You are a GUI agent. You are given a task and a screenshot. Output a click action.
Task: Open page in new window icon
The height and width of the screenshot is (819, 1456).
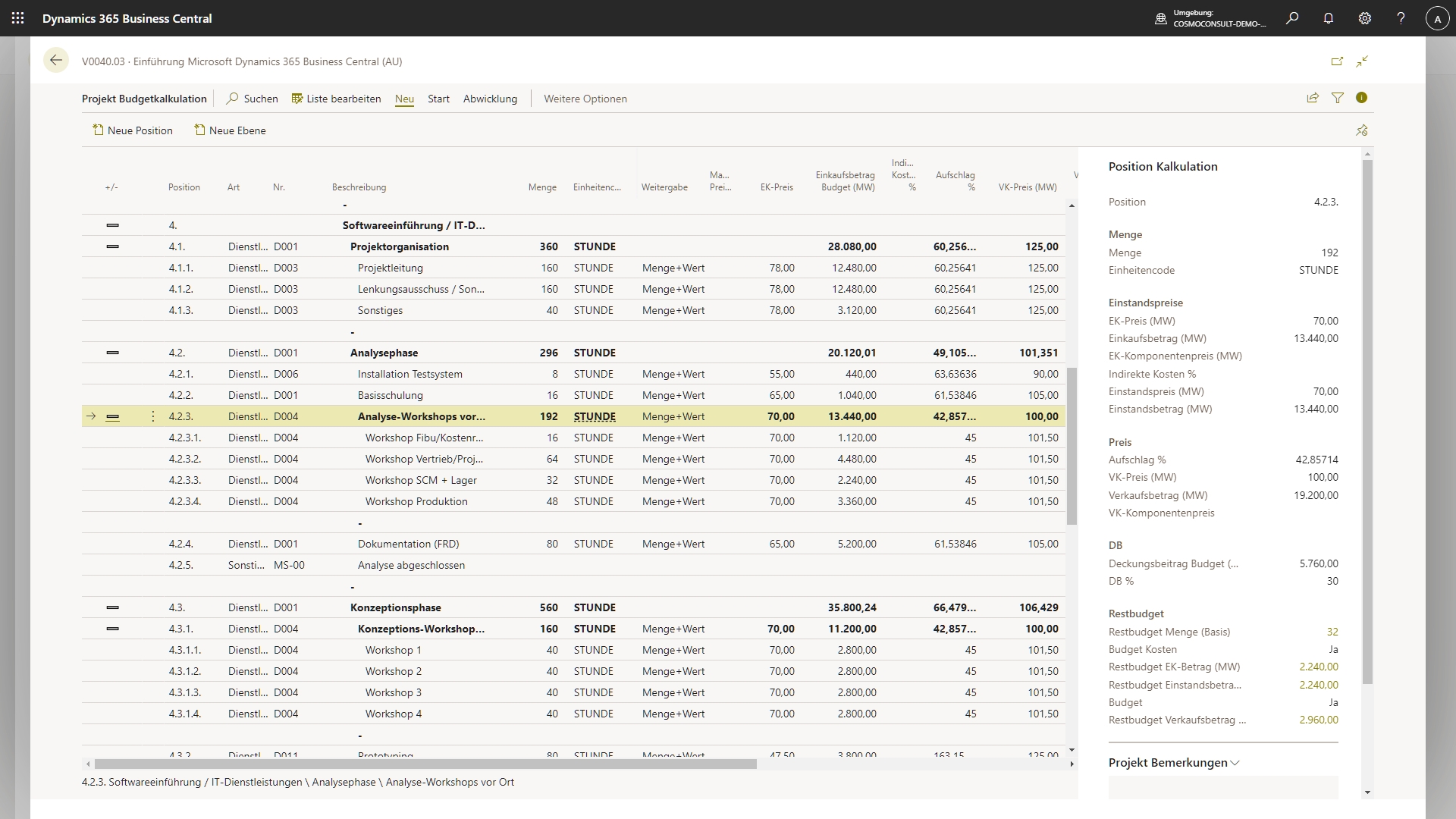coord(1337,61)
